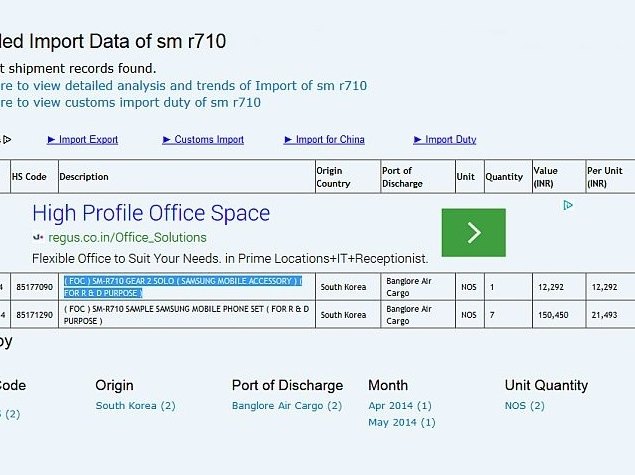
Task: Go to Import for China page
Action: (330, 140)
